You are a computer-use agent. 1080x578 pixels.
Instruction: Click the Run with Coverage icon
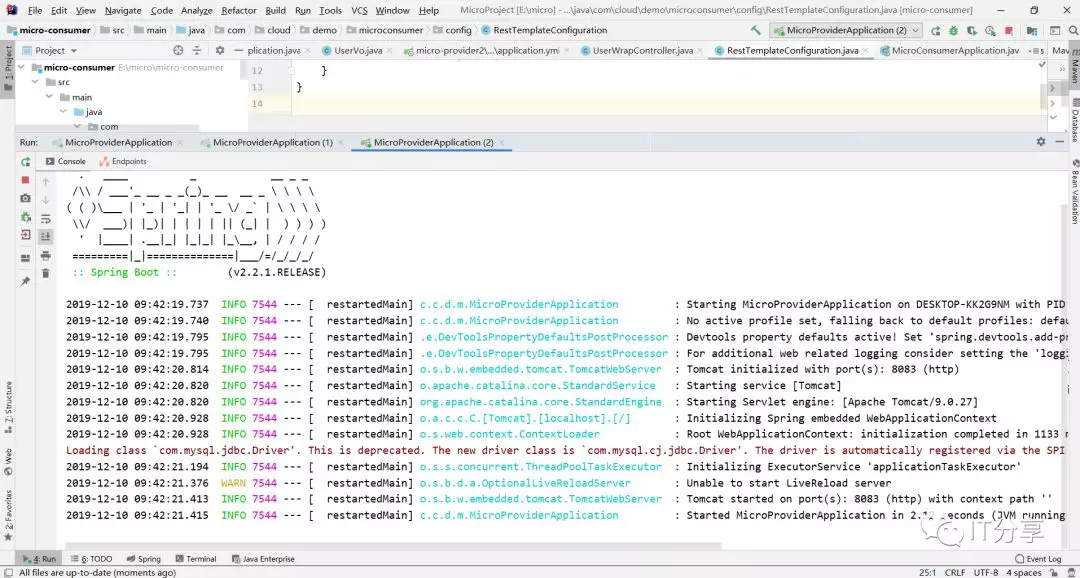[x=972, y=30]
